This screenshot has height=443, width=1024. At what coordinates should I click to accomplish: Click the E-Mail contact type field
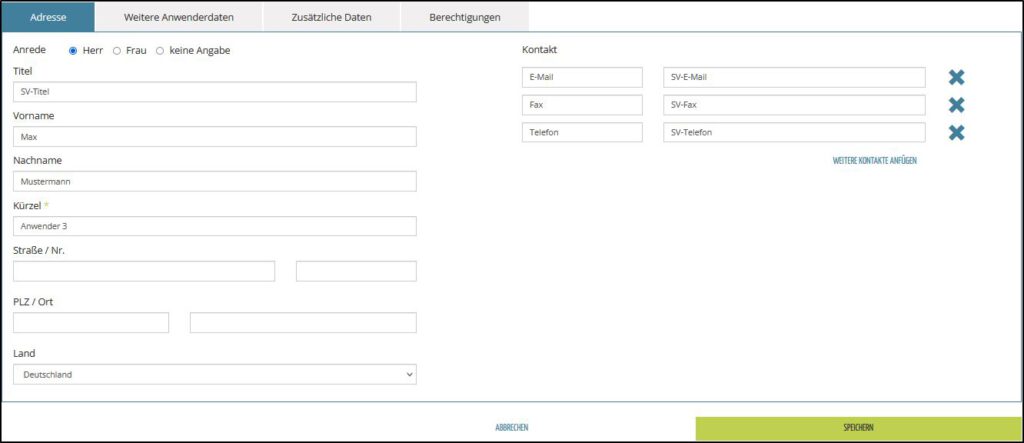(x=583, y=77)
